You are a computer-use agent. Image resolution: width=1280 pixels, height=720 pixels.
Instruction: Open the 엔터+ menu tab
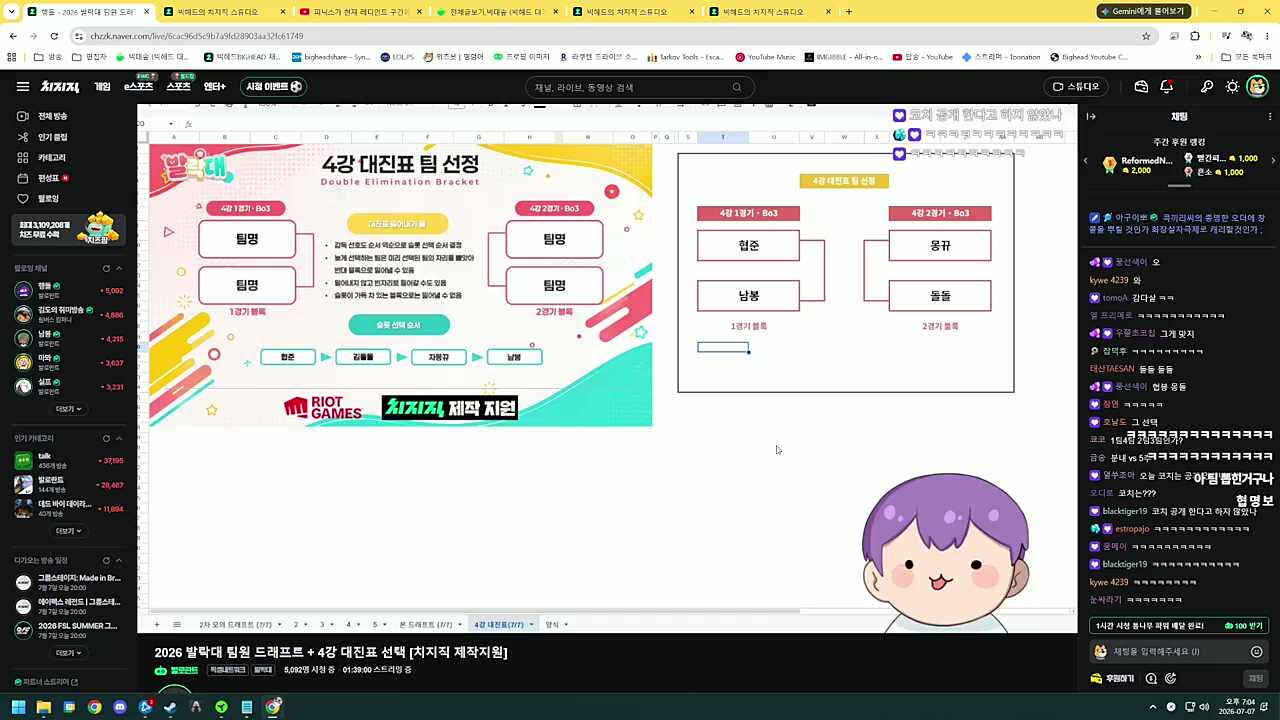pyautogui.click(x=214, y=87)
